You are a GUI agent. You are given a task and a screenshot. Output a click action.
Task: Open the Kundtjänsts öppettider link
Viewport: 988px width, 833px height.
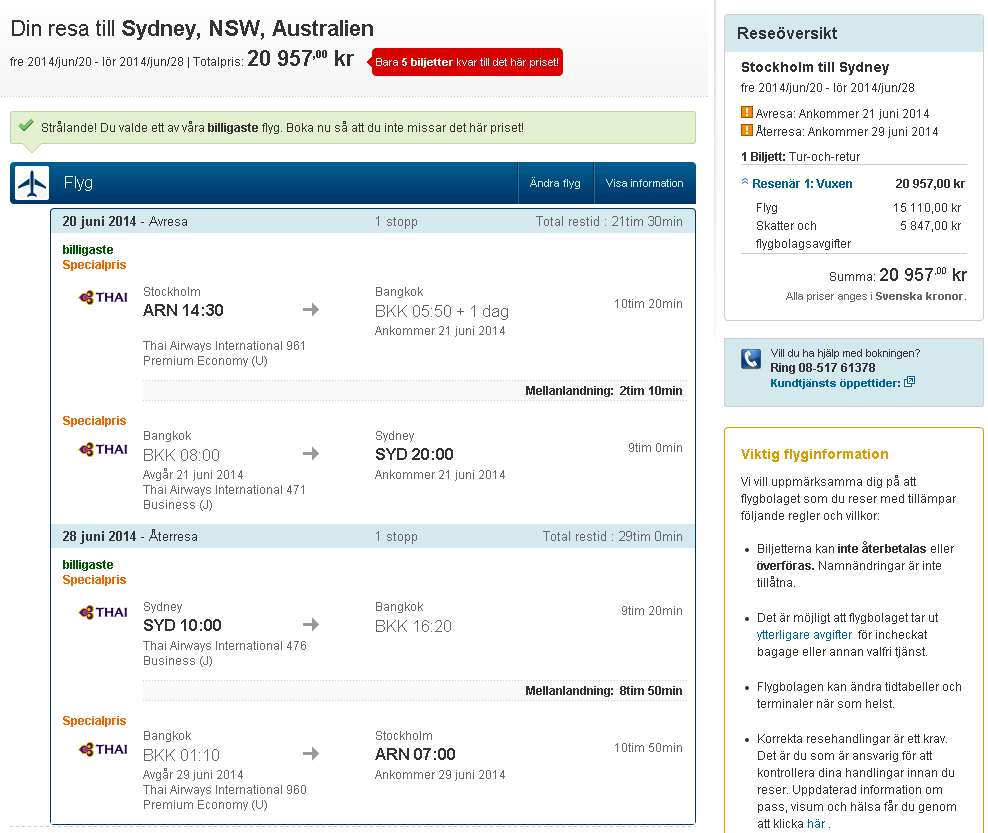tap(835, 382)
